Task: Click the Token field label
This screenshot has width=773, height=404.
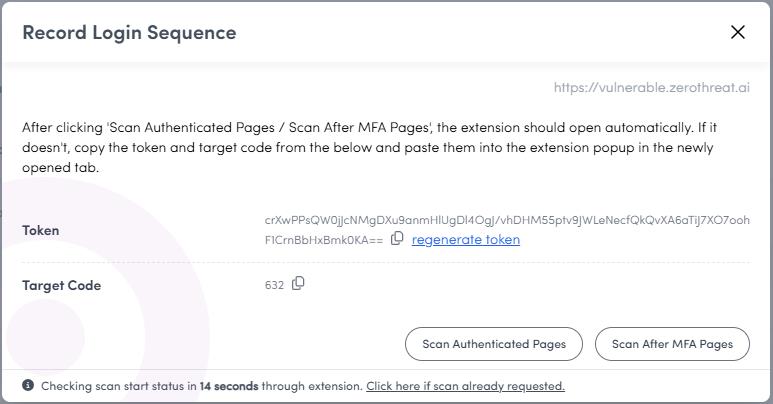Action: pos(40,230)
